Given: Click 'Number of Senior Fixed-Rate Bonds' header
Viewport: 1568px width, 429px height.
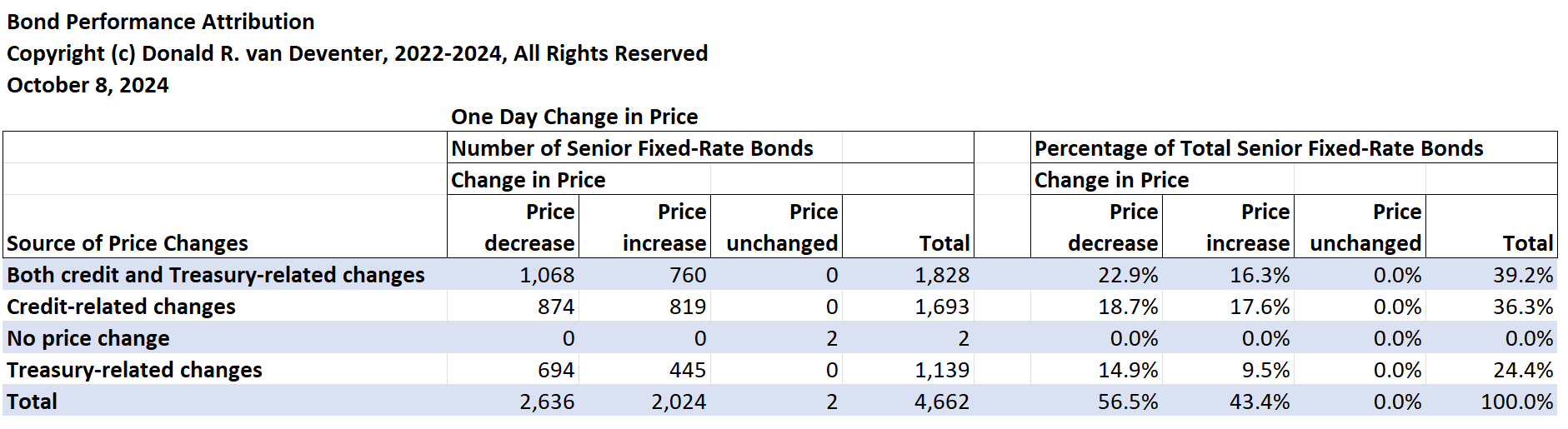Looking at the screenshot, I should pyautogui.click(x=632, y=148).
